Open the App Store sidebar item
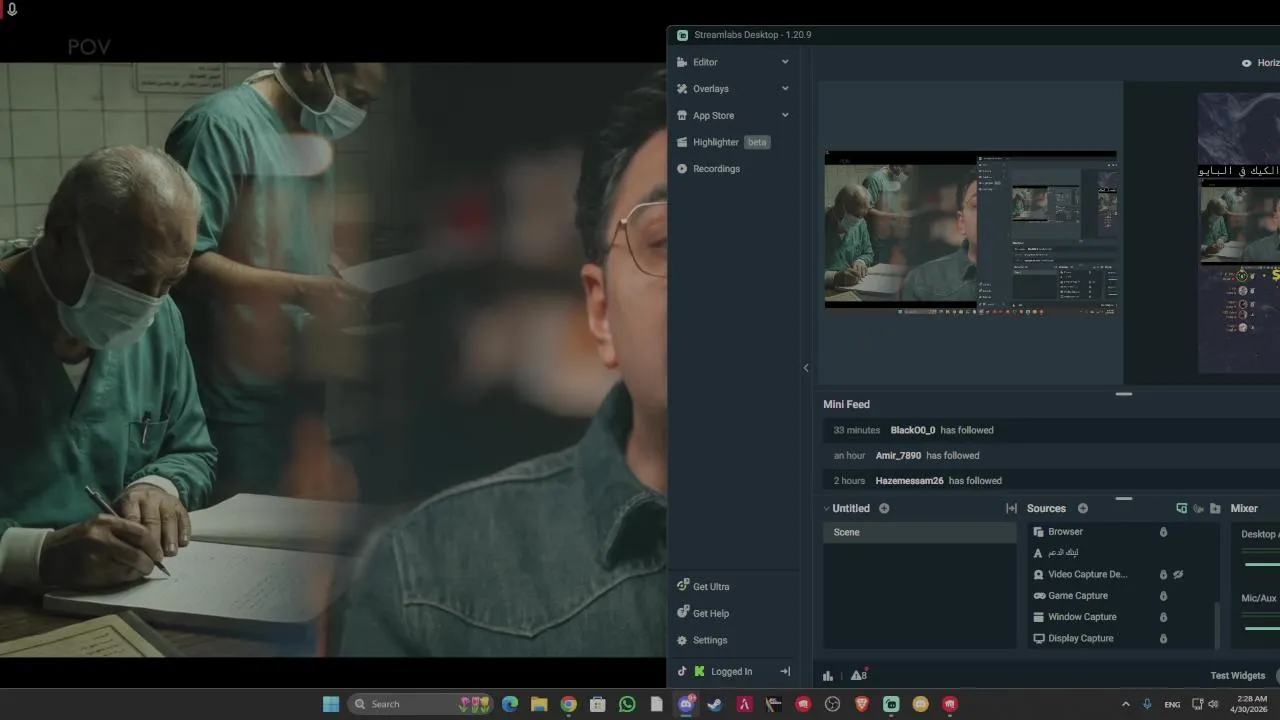Screen dimensions: 1280x720 click(713, 115)
